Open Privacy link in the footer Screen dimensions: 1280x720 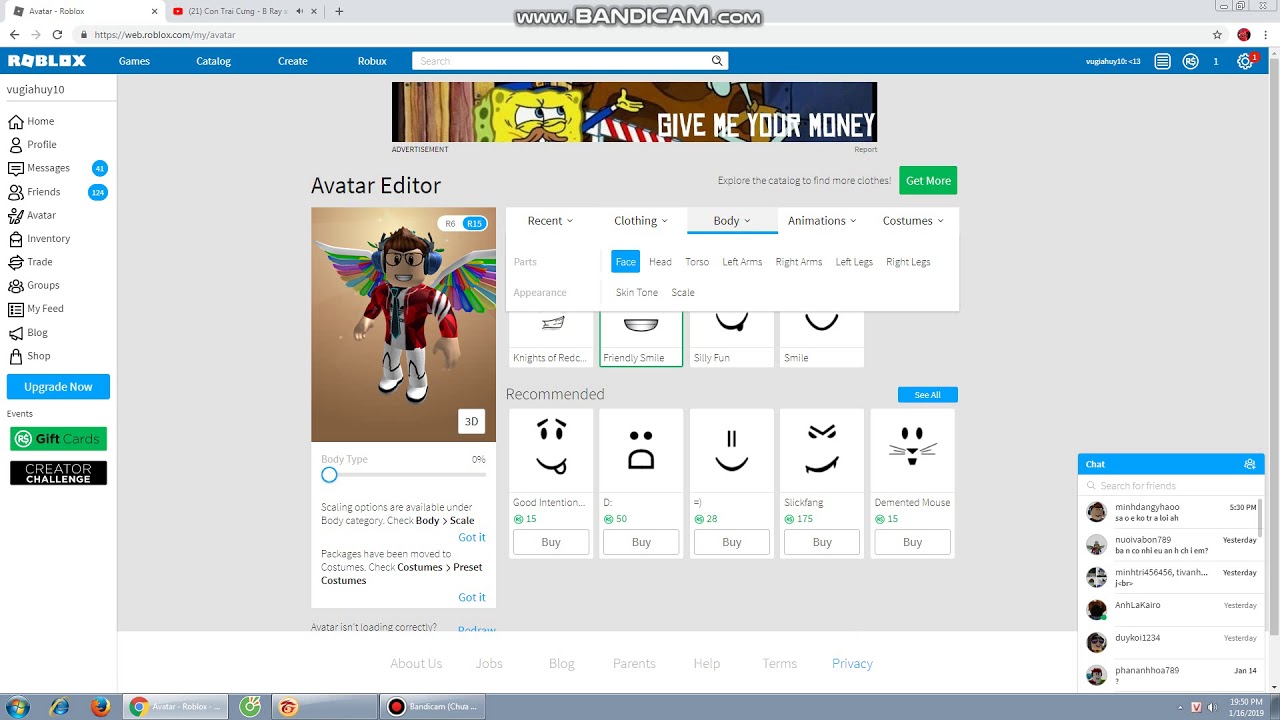click(852, 664)
